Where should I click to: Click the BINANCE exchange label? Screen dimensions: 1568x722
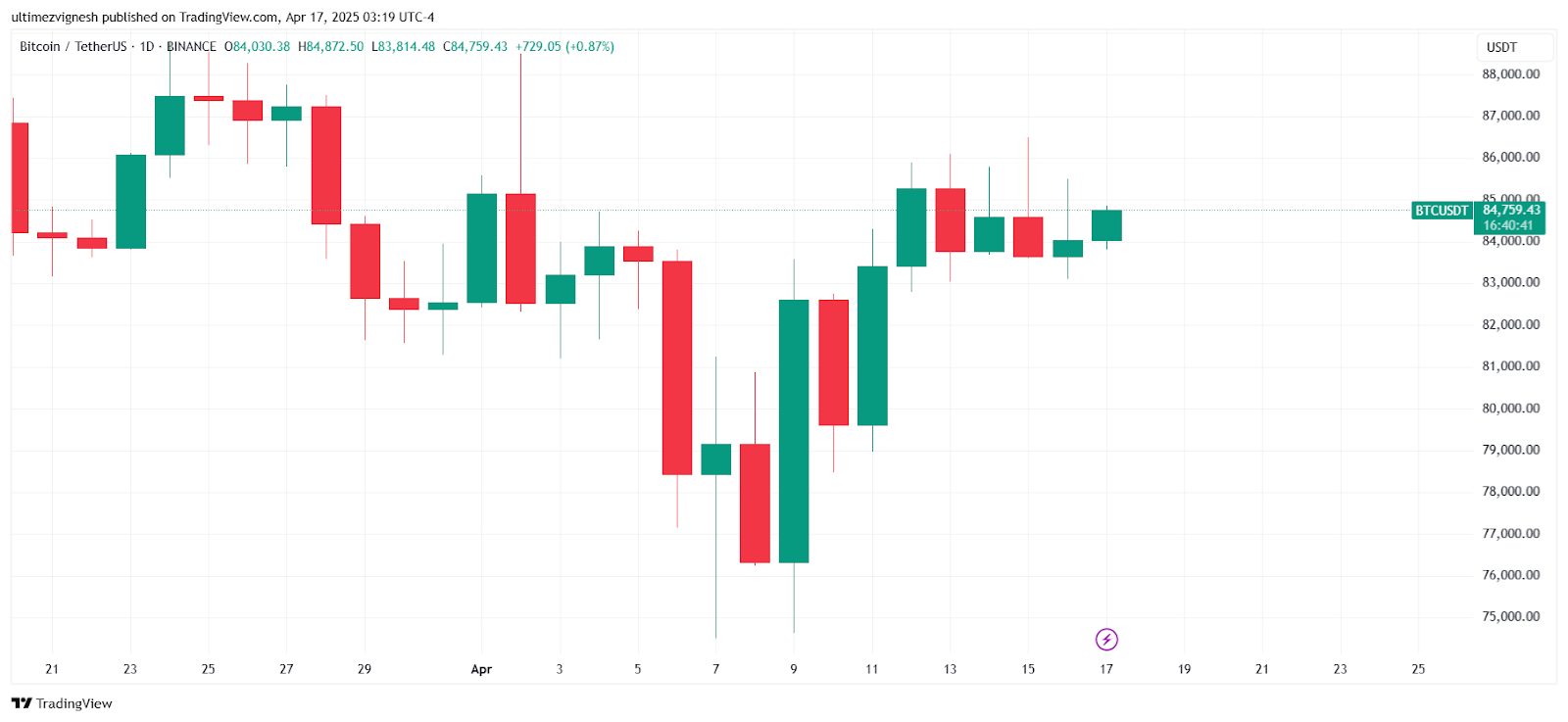click(192, 47)
